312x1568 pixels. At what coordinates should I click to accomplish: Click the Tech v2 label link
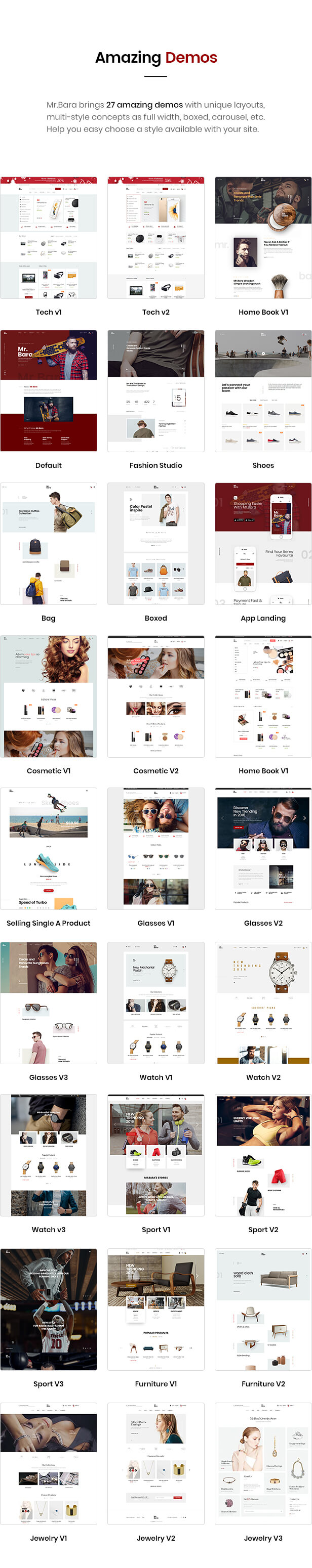[156, 312]
